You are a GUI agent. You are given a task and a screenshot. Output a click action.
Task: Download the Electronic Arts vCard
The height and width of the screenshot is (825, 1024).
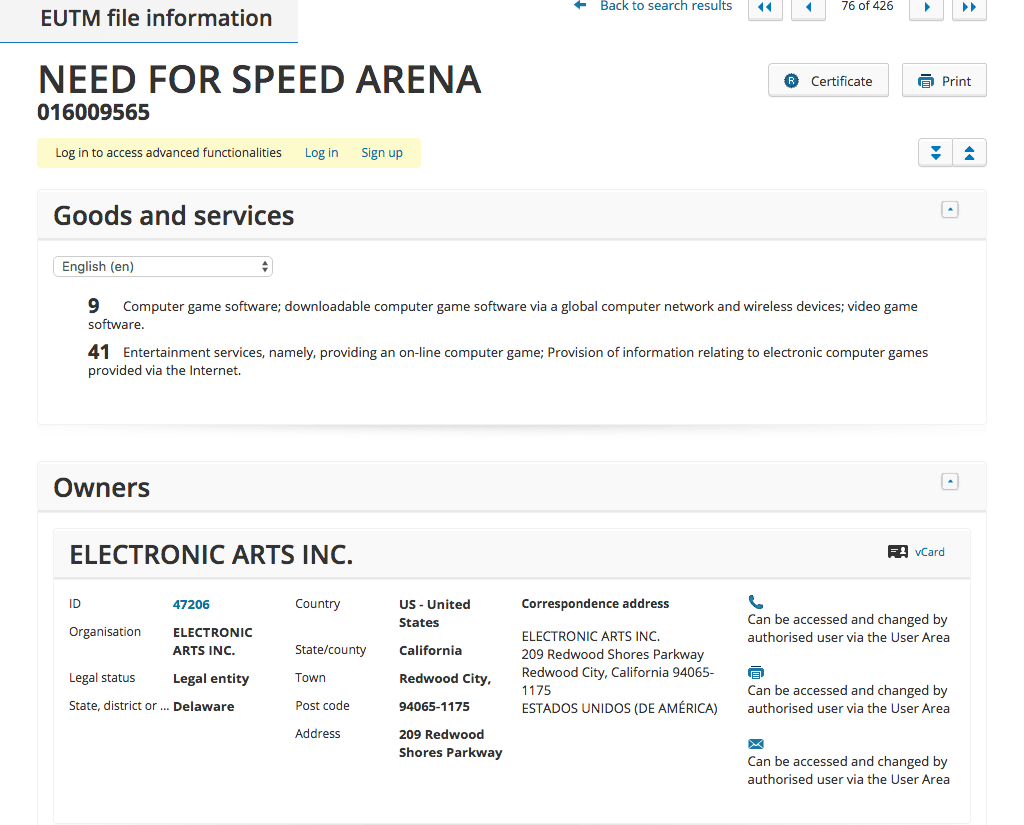click(x=916, y=552)
